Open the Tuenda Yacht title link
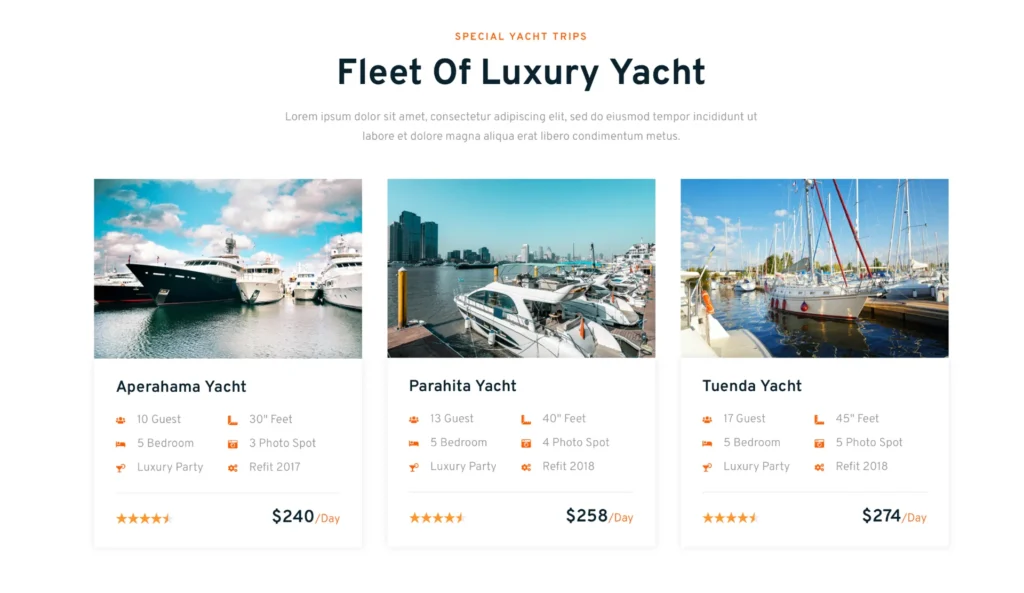The width and height of the screenshot is (1024, 593). pos(752,386)
